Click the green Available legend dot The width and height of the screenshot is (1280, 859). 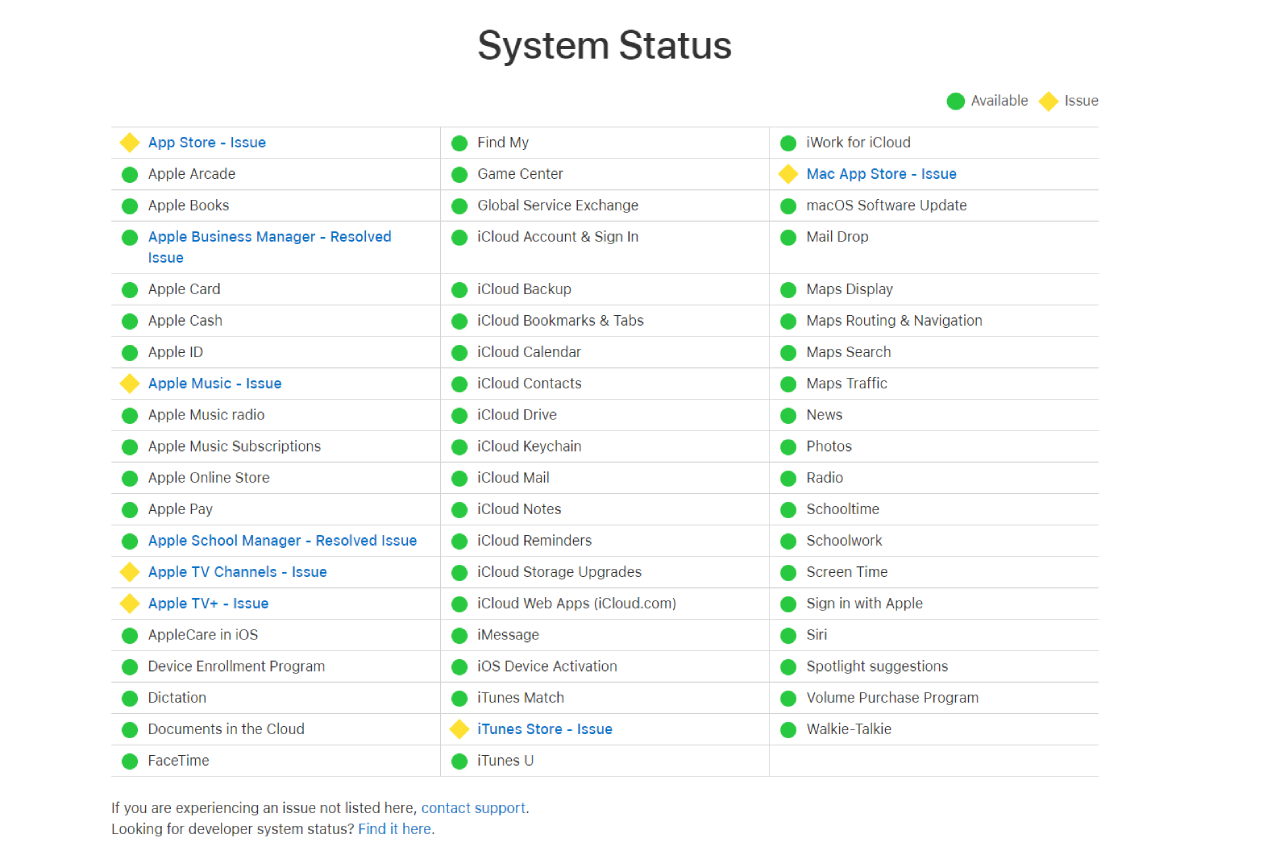[x=956, y=101]
